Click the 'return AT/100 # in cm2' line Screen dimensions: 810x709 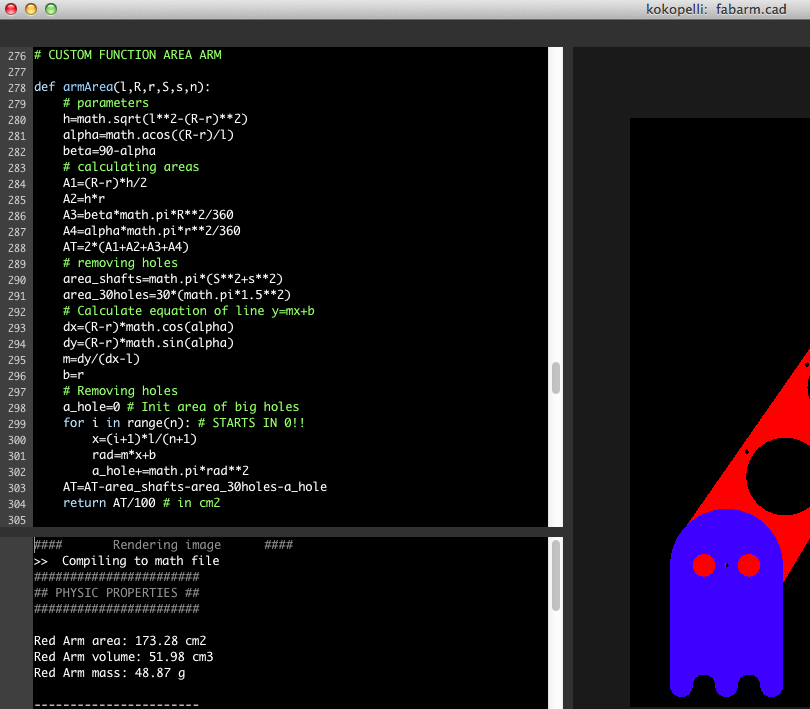point(142,503)
